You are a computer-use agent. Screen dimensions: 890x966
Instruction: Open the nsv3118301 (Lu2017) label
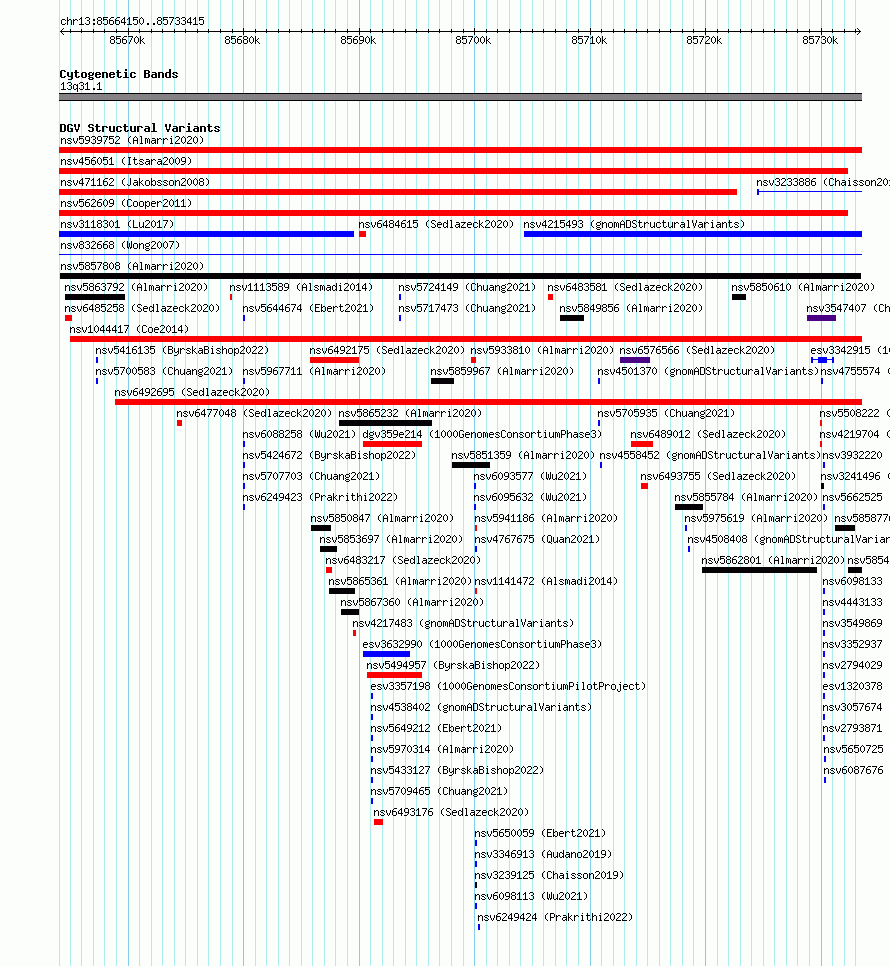pyautogui.click(x=117, y=224)
